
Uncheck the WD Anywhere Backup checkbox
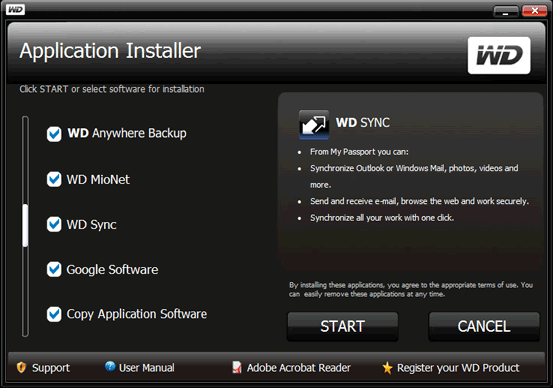tap(54, 134)
